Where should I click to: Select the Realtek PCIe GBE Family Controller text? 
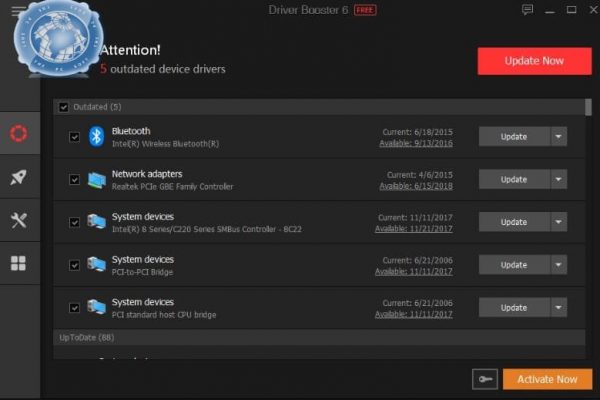172,187
